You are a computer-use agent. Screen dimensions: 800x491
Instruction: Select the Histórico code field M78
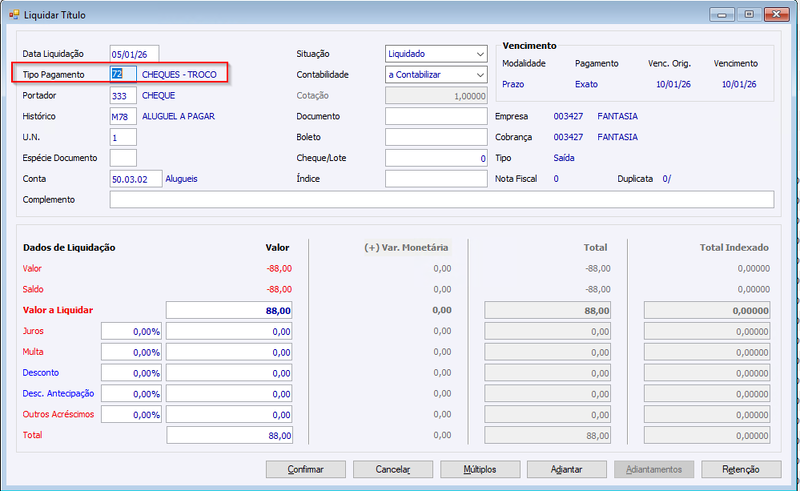[123, 116]
